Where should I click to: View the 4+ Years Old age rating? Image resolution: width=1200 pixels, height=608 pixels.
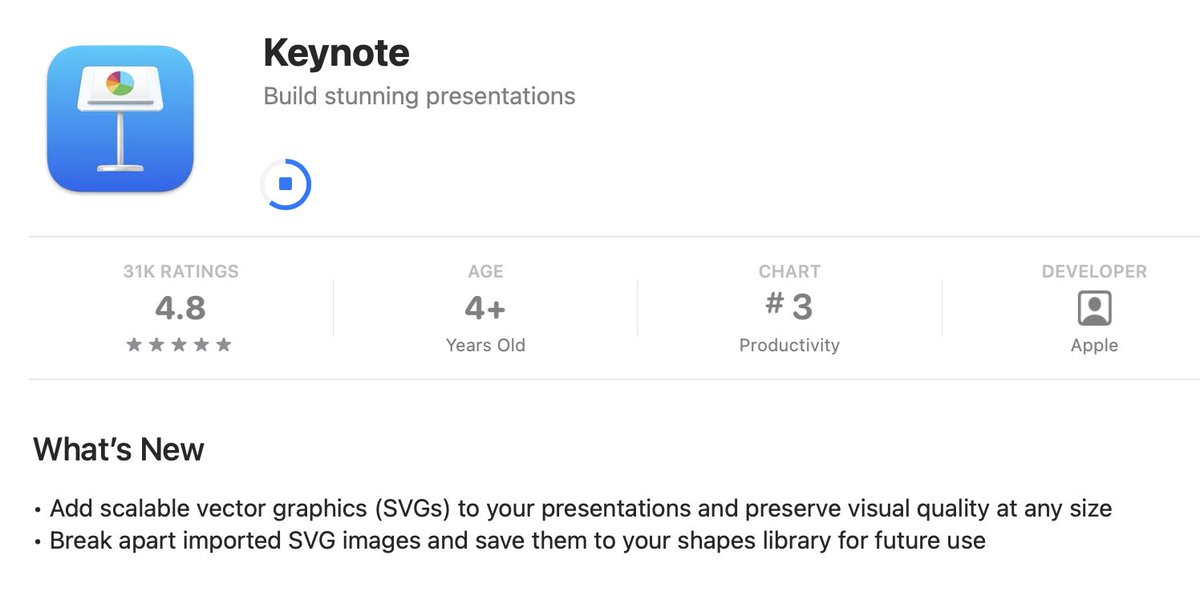(485, 306)
